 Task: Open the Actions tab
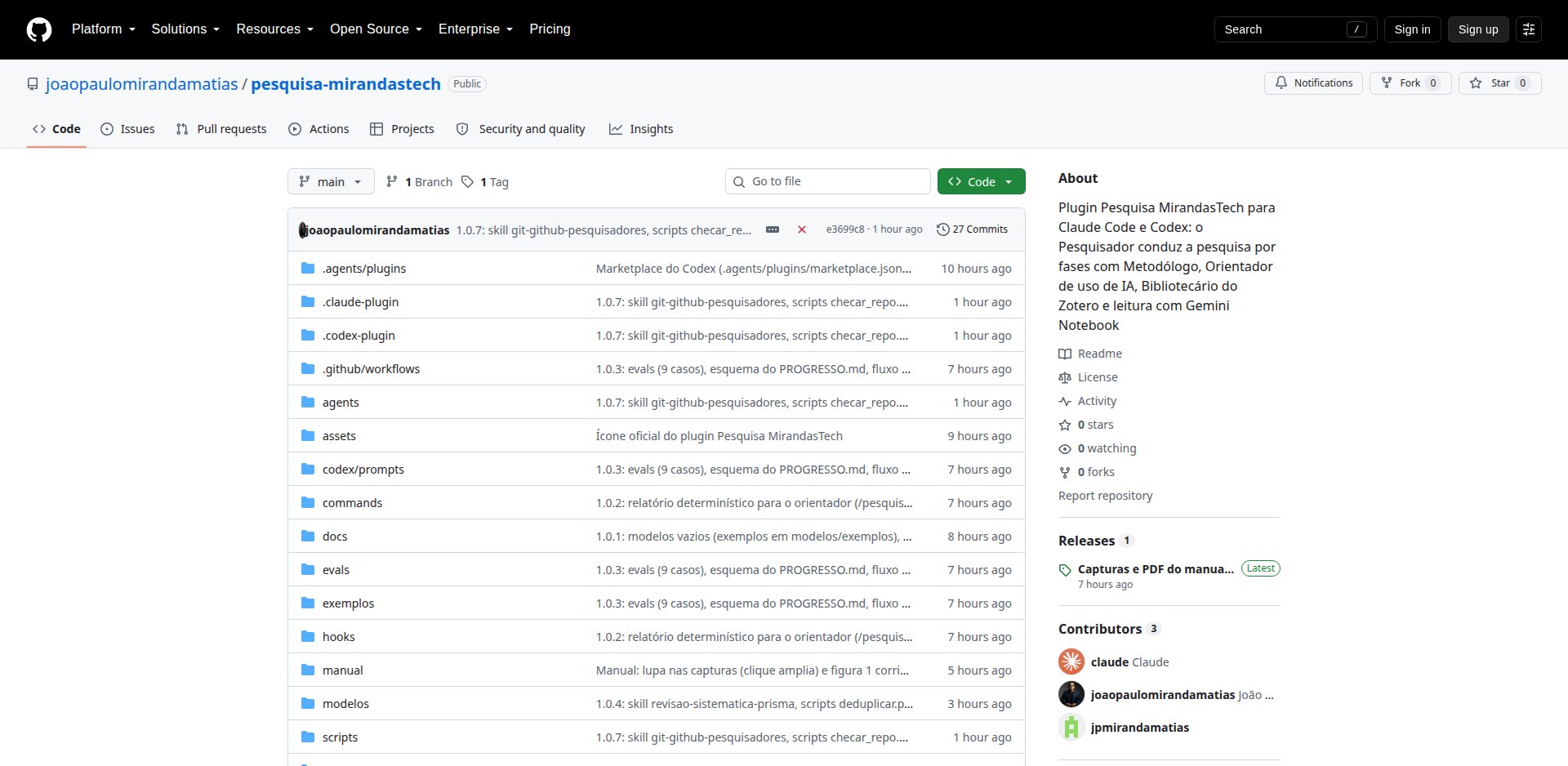tap(318, 129)
